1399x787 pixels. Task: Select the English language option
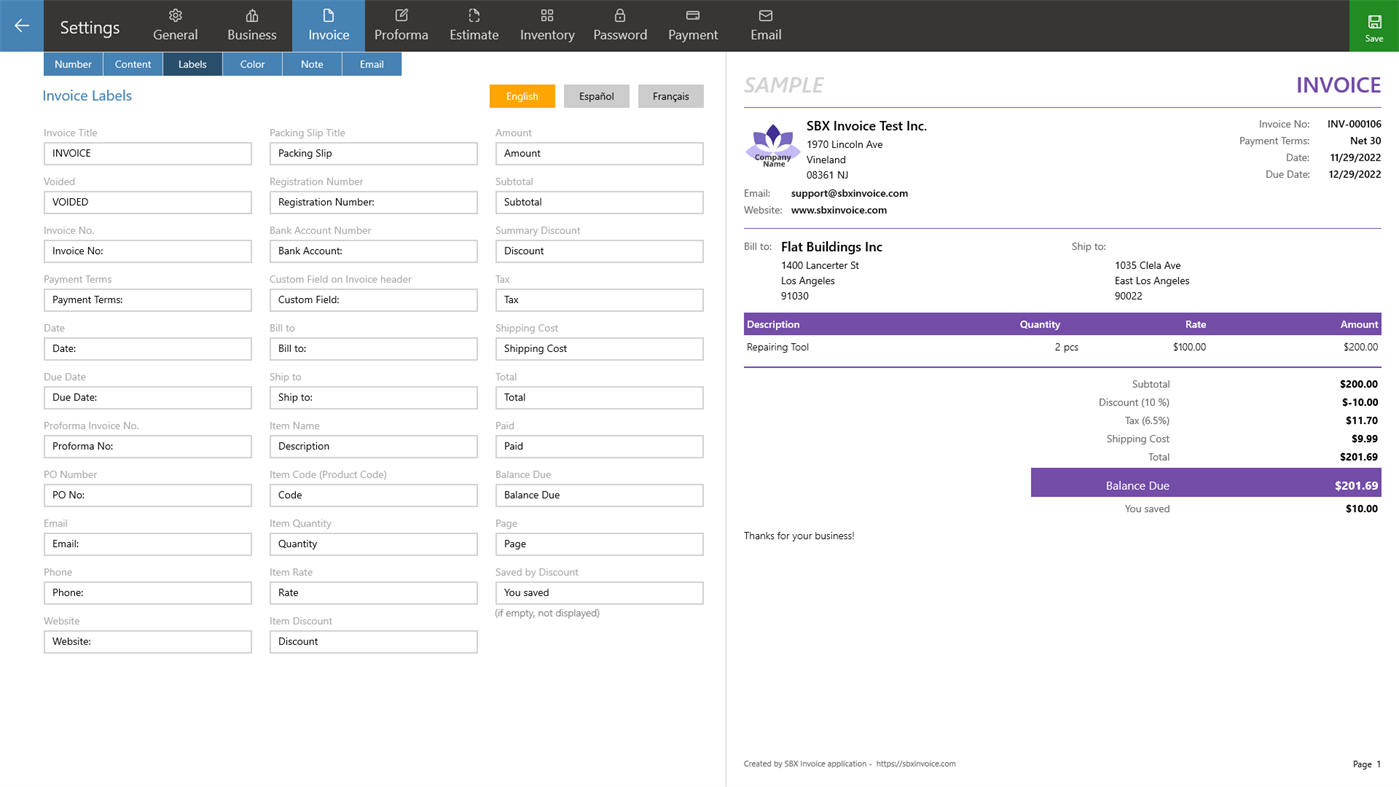pyautogui.click(x=521, y=95)
